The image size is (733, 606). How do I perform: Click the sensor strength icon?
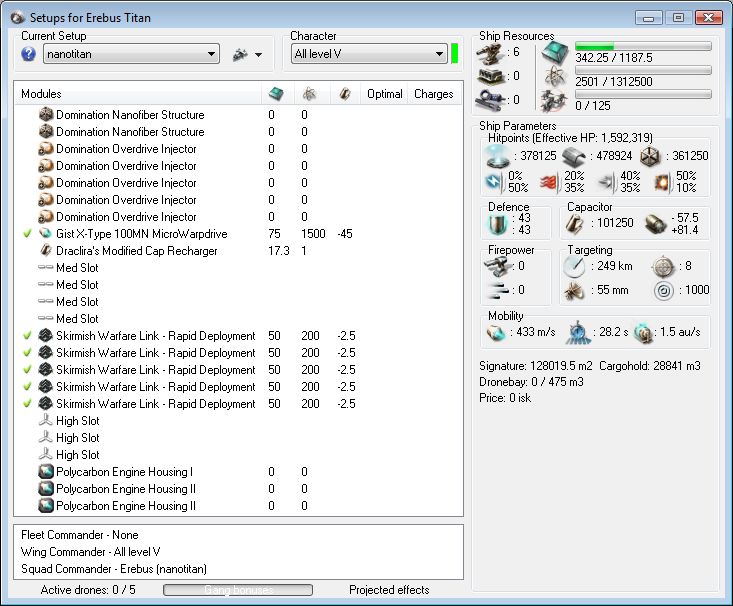pyautogui.click(x=663, y=291)
